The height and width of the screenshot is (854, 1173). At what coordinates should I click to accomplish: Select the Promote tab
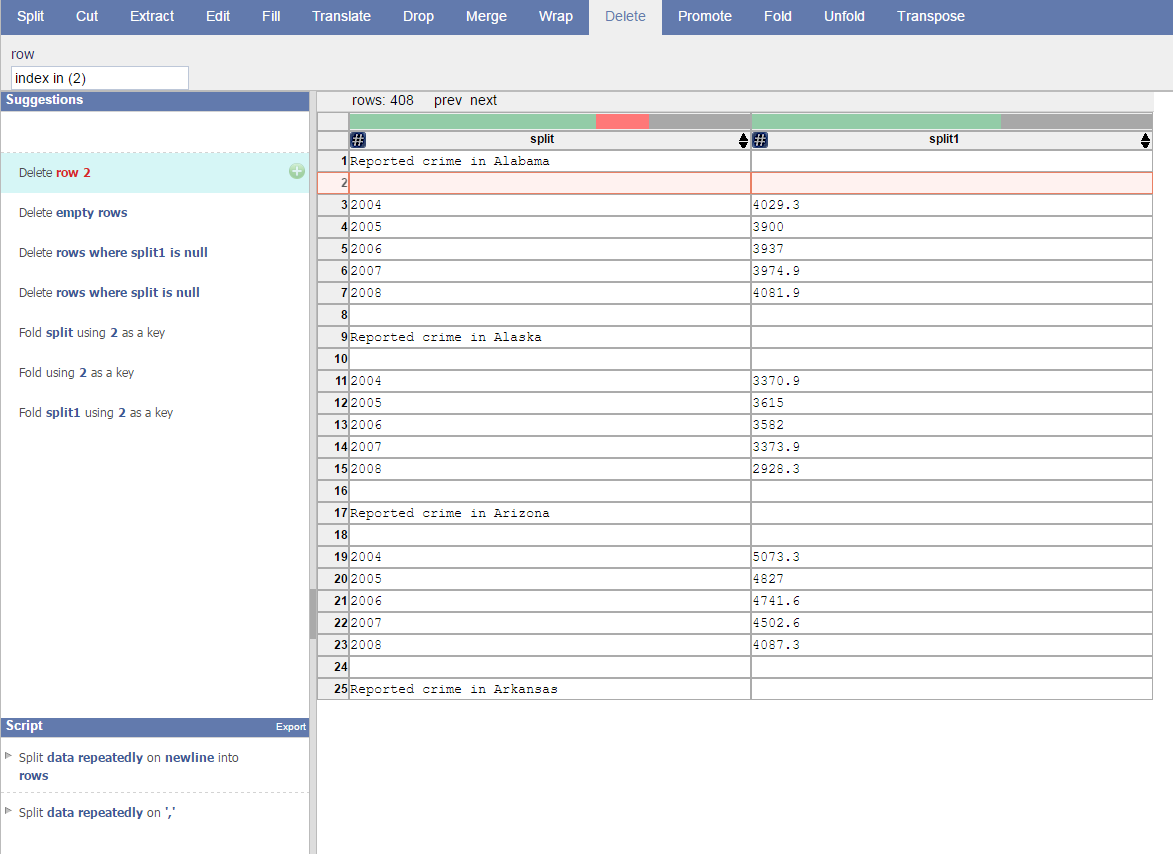pos(704,16)
